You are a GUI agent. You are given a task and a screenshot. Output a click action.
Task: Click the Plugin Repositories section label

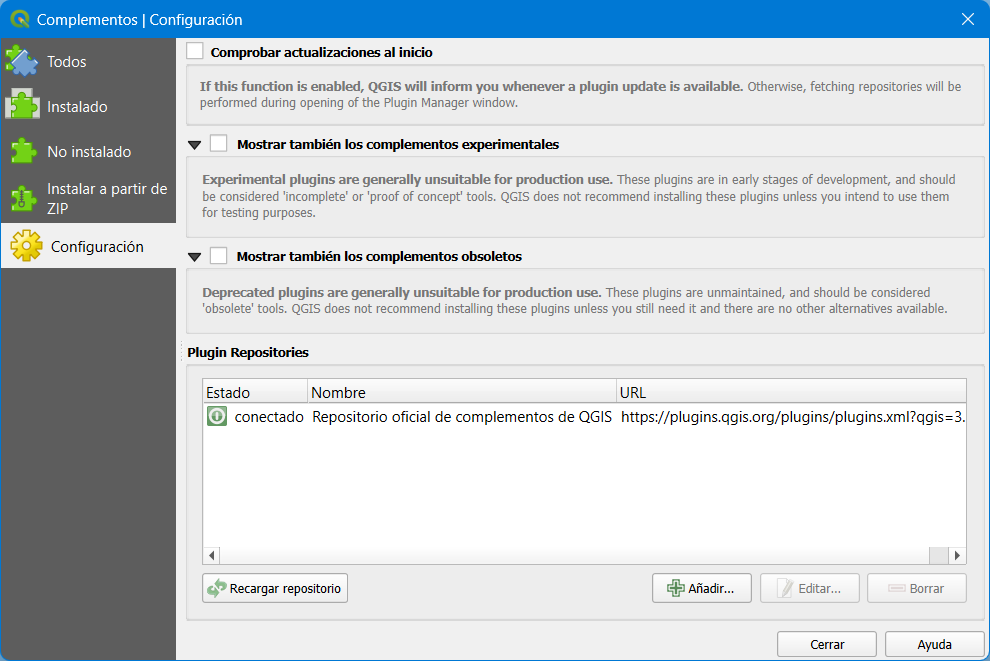(x=248, y=352)
